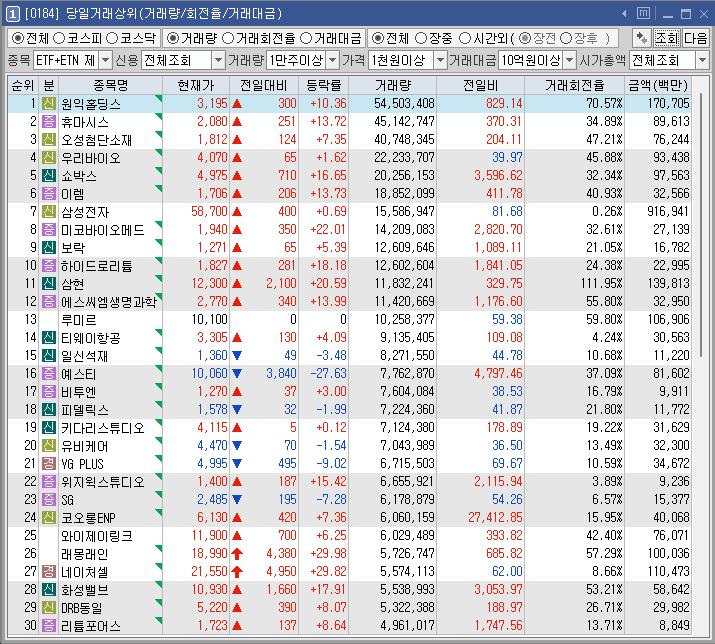
Task: Click the settings tool icon beside 조회
Action: 642,38
